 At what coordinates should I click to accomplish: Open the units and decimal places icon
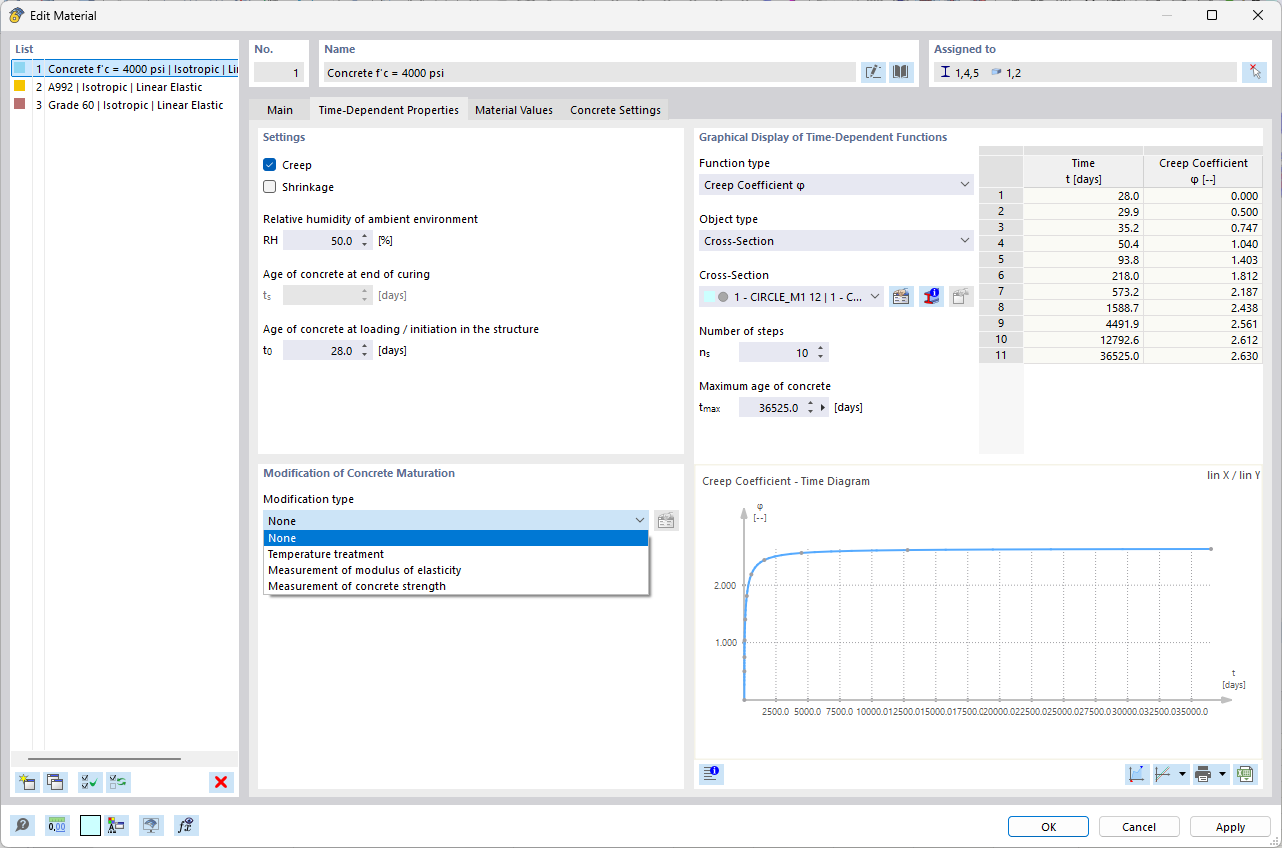[57, 825]
